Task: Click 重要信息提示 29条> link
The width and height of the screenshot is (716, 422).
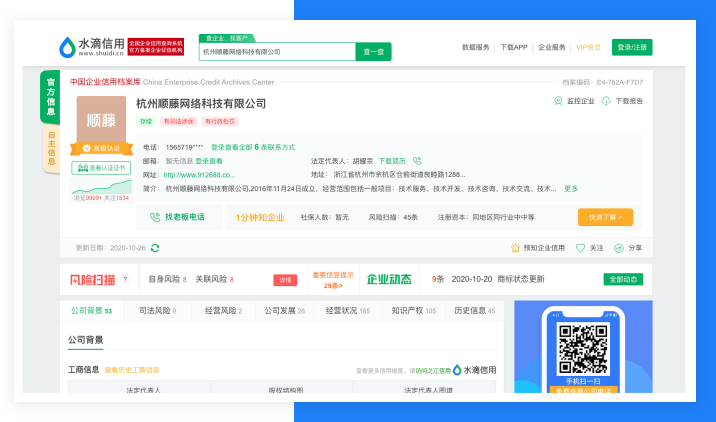Action: [x=333, y=280]
